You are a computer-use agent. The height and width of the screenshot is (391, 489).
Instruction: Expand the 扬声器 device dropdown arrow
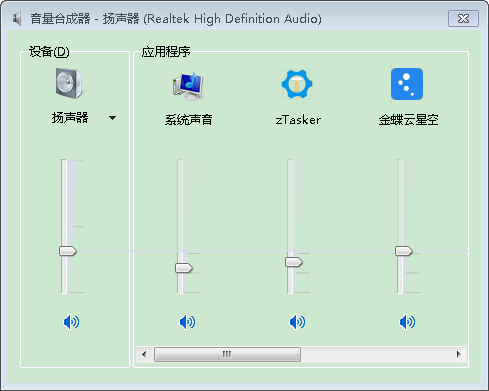pyautogui.click(x=113, y=118)
